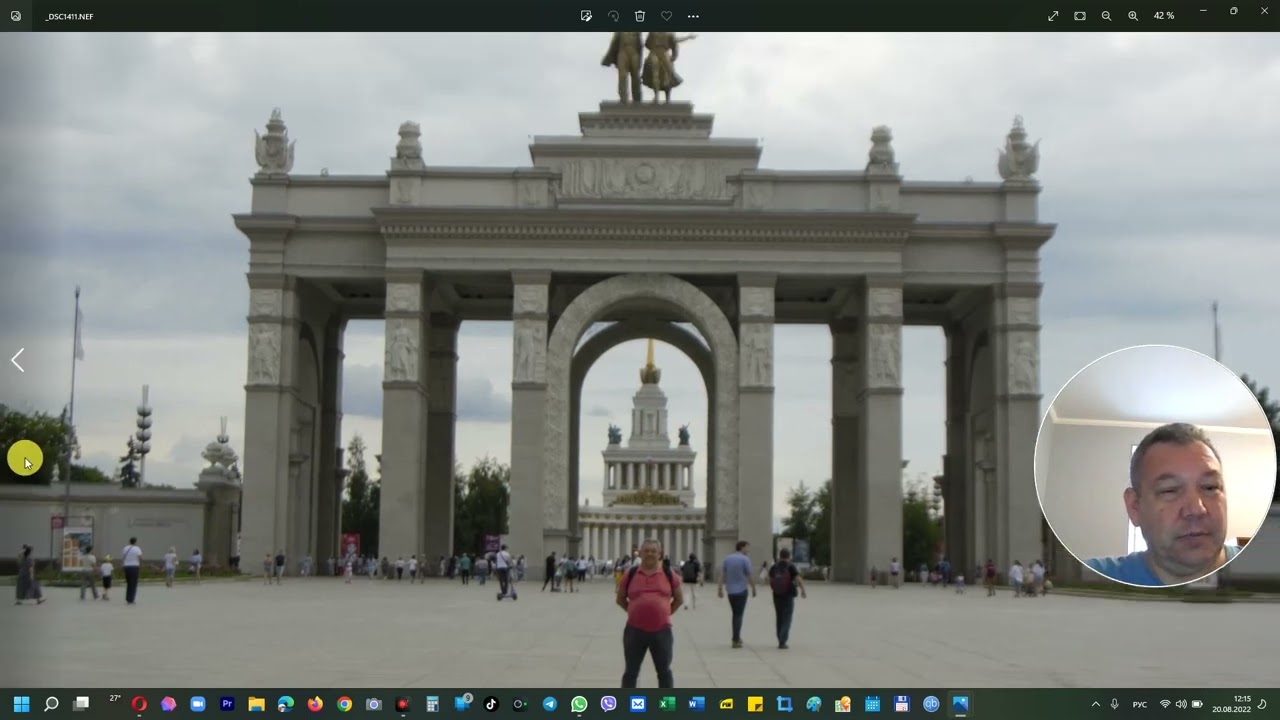Launch Microsoft Edge from taskbar
Screen dimensions: 1280x720
285,704
